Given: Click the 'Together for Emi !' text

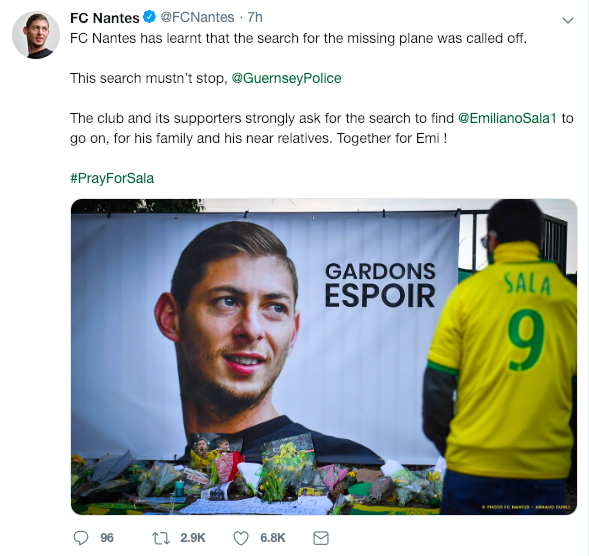Looking at the screenshot, I should pyautogui.click(x=392, y=138).
